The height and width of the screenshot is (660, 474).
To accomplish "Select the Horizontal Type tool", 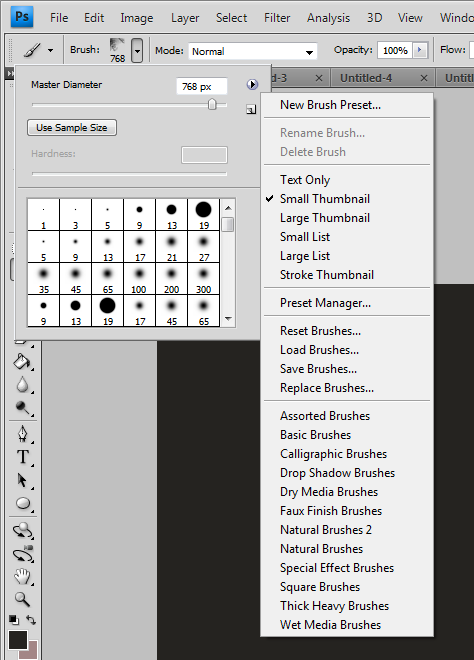I will [x=22, y=457].
